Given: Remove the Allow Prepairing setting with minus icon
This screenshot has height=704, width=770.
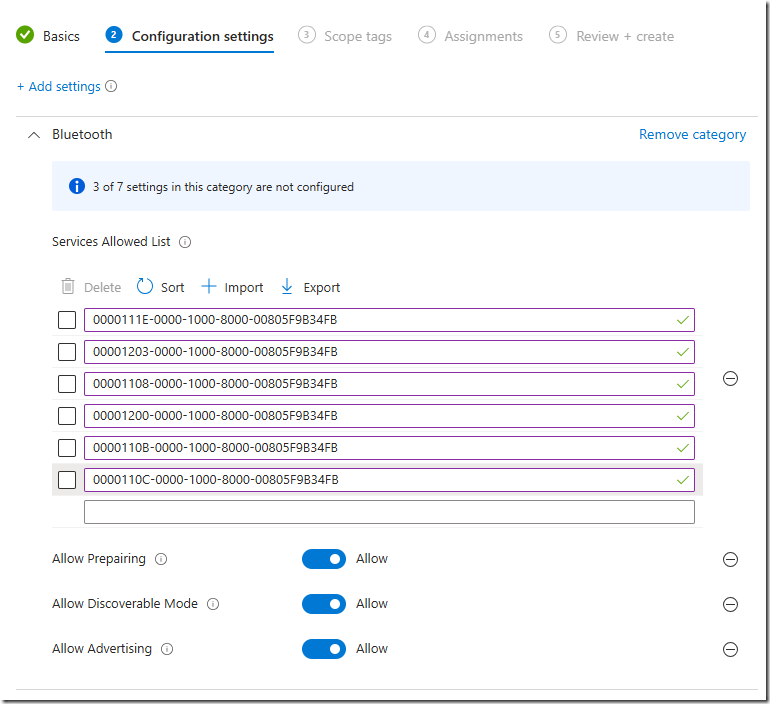Looking at the screenshot, I should (x=730, y=559).
